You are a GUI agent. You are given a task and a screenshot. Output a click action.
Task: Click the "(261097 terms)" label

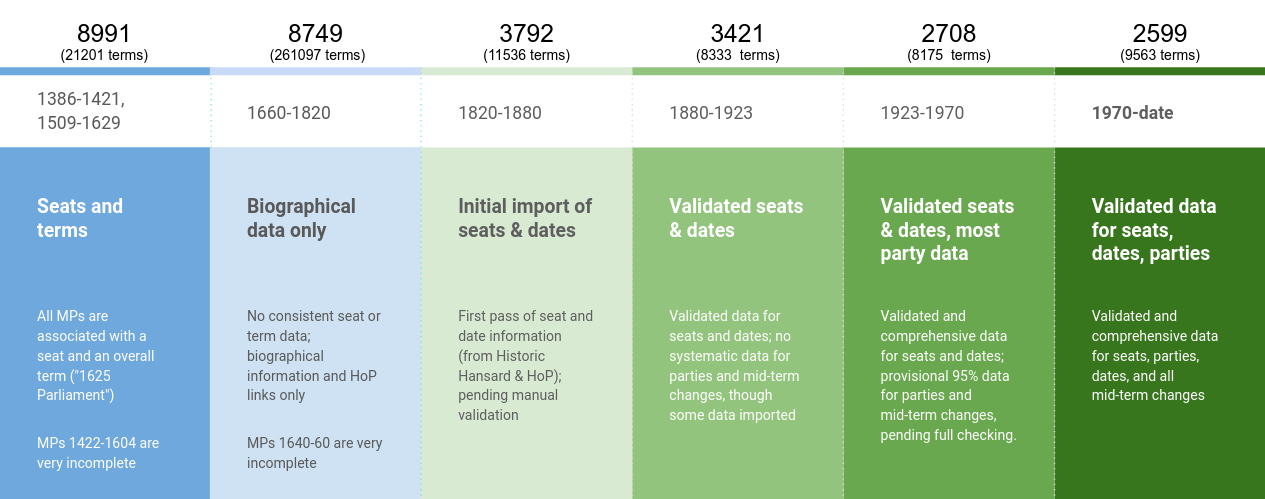coord(317,56)
